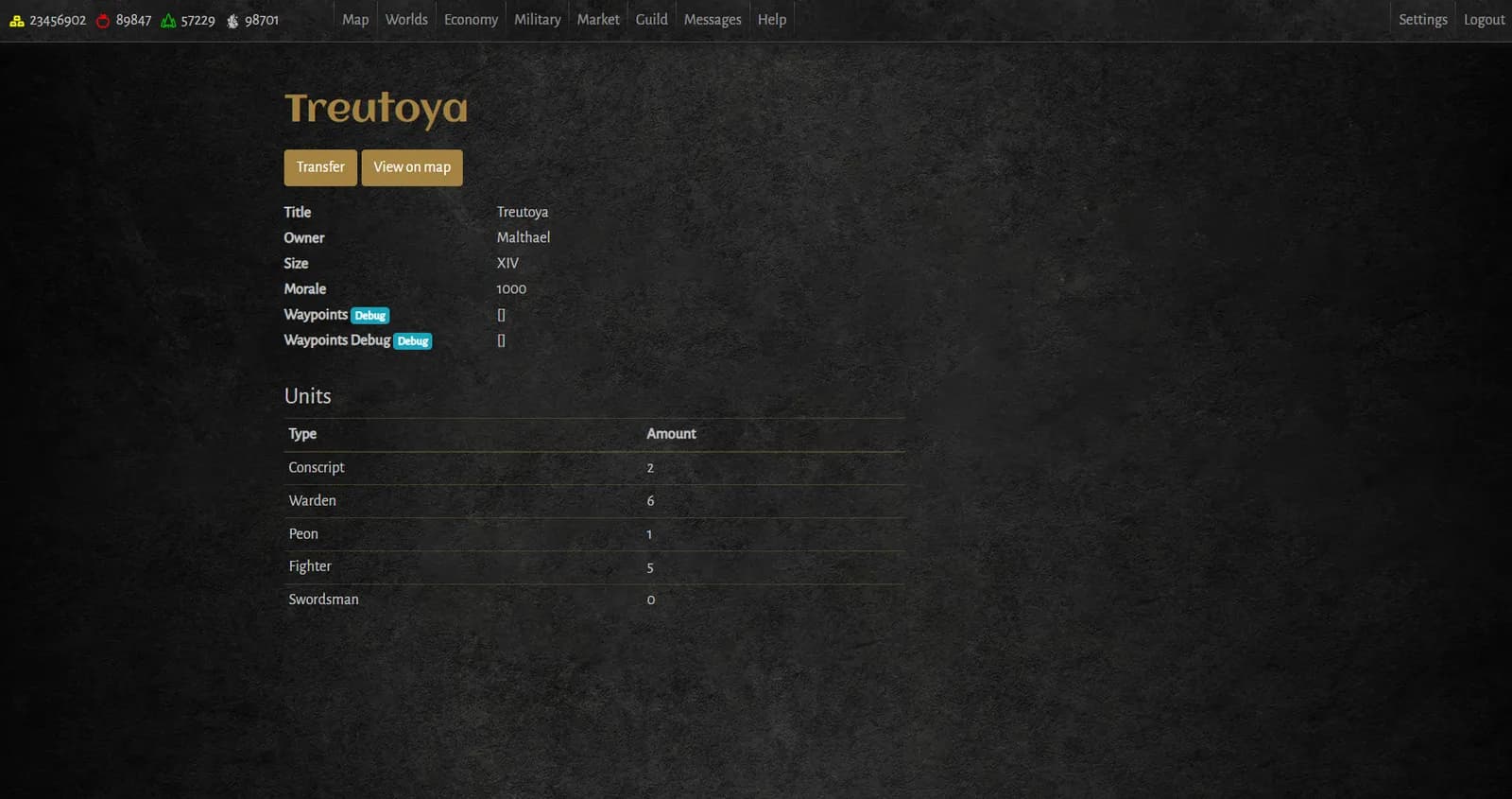The width and height of the screenshot is (1512, 799).
Task: Click the Fighter unit row
Action: pyautogui.click(x=594, y=567)
